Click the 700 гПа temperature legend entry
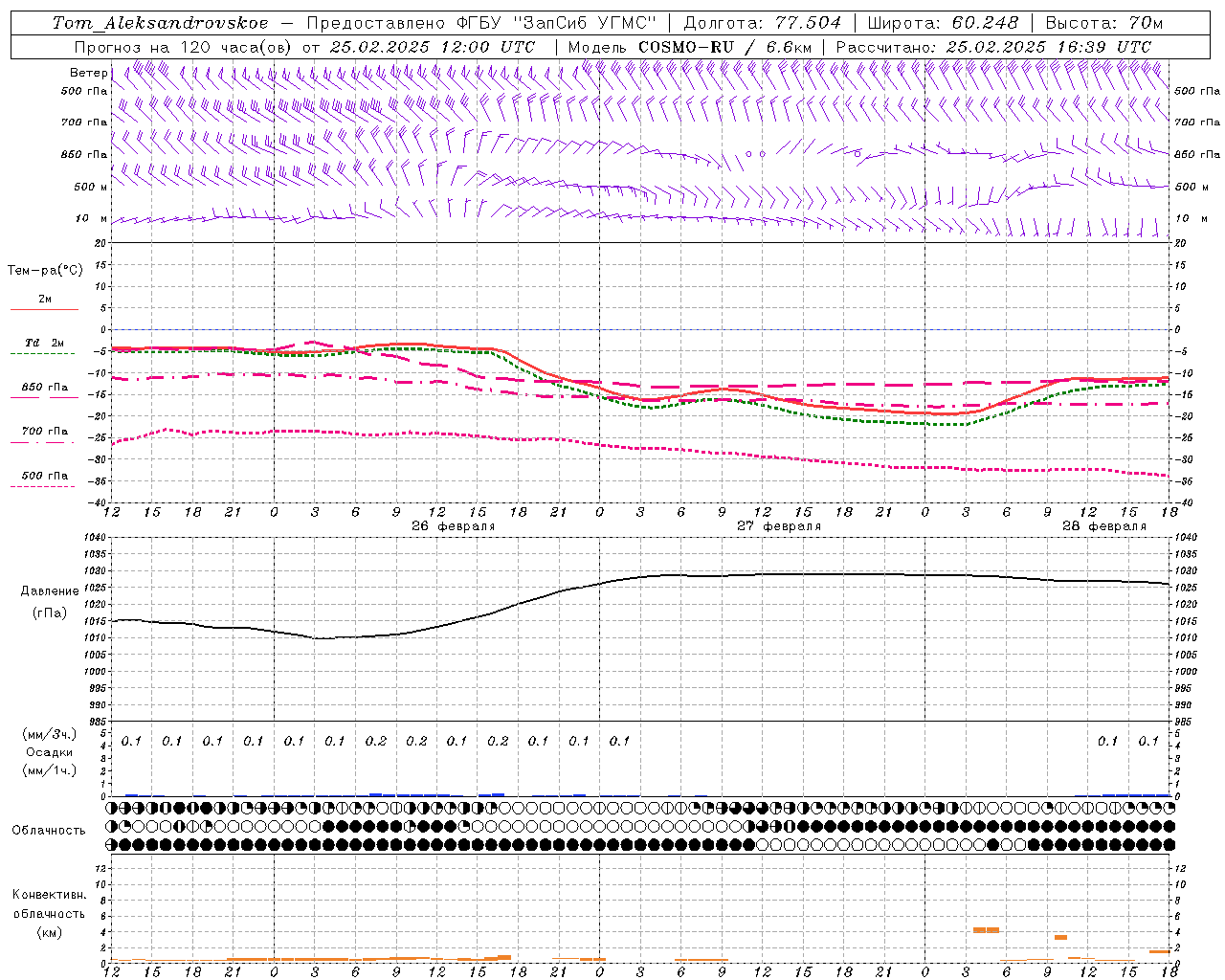 (45, 432)
